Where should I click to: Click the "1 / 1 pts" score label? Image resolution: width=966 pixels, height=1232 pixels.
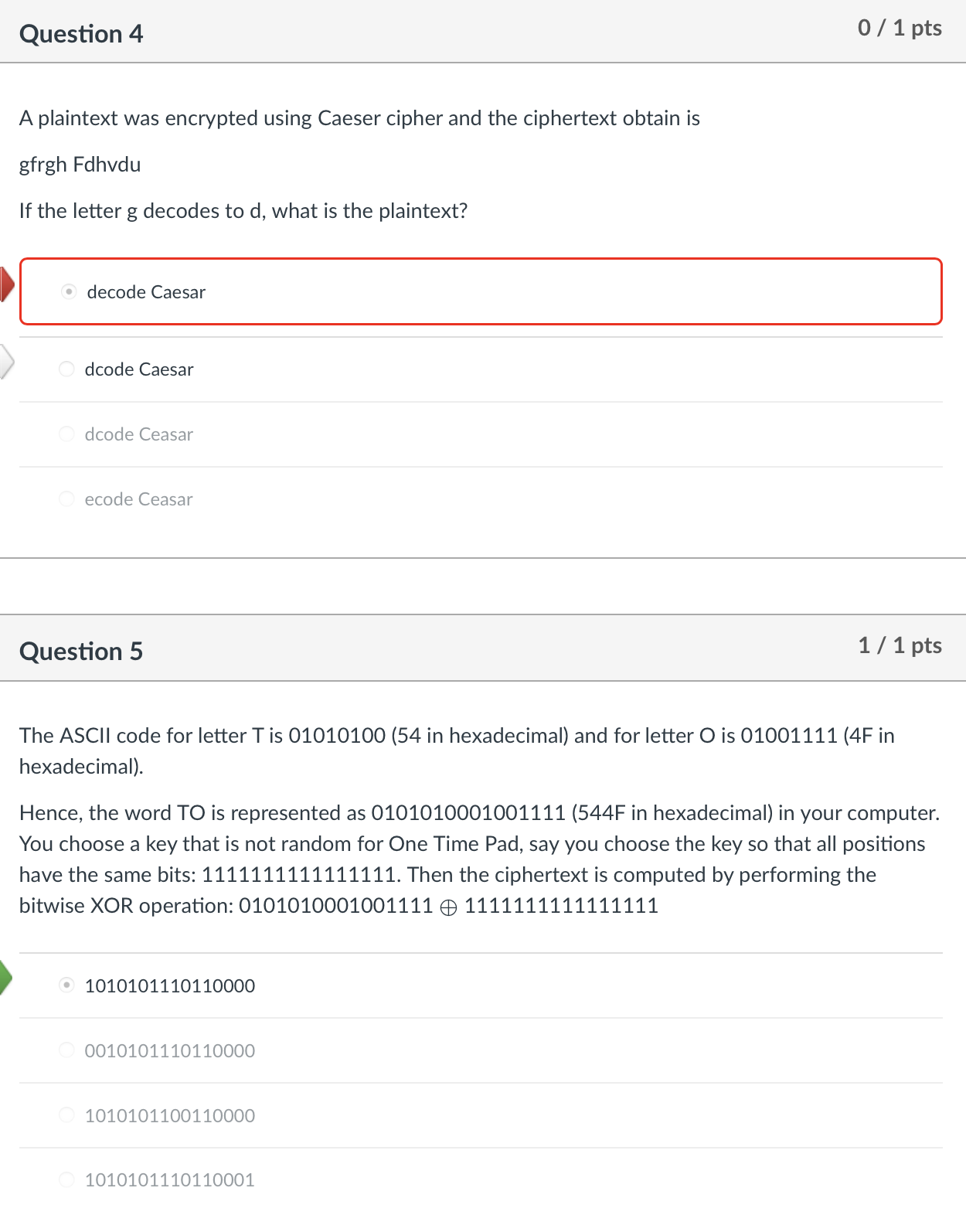[x=900, y=645]
